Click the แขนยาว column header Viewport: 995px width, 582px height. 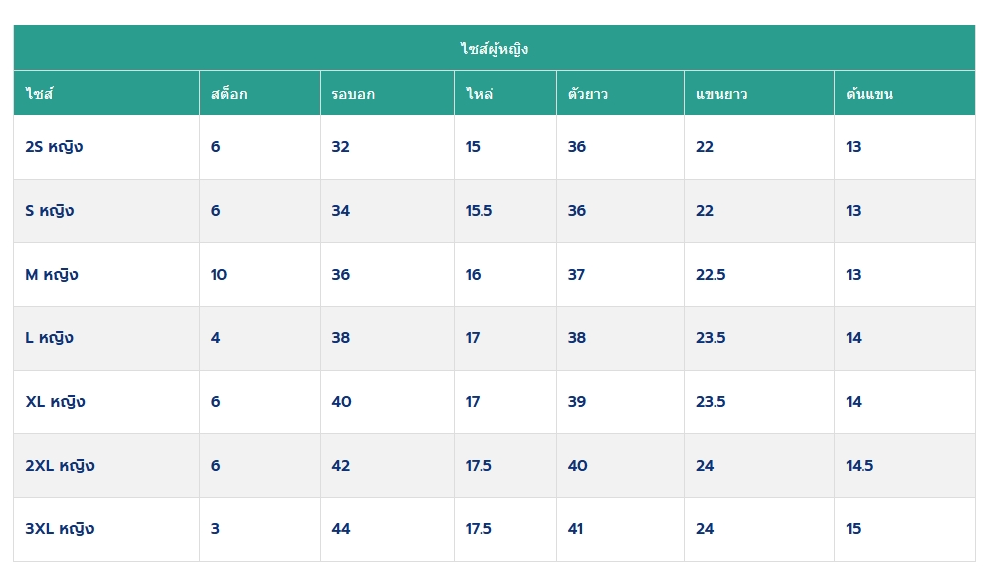coord(722,94)
